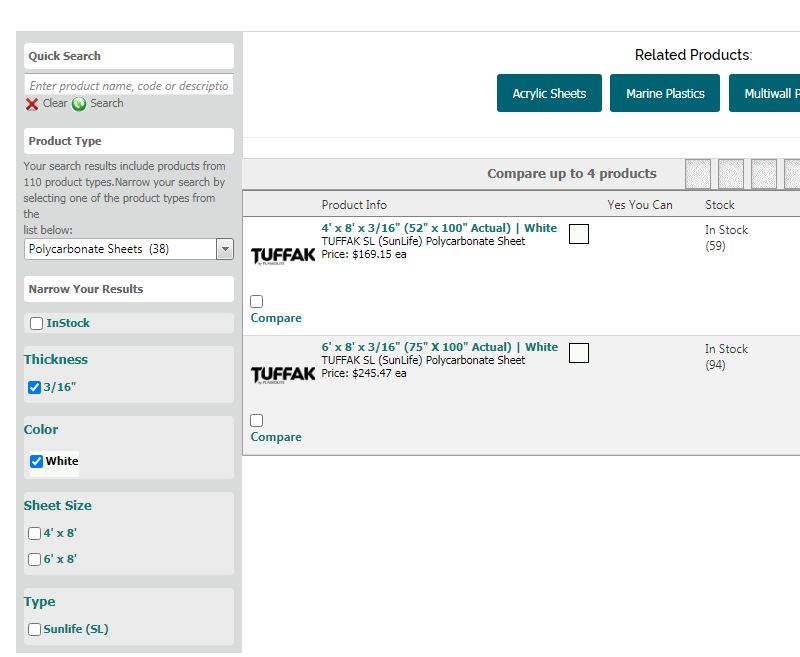Click the Yes You Can column header
This screenshot has width=800, height=657.
pyautogui.click(x=640, y=205)
